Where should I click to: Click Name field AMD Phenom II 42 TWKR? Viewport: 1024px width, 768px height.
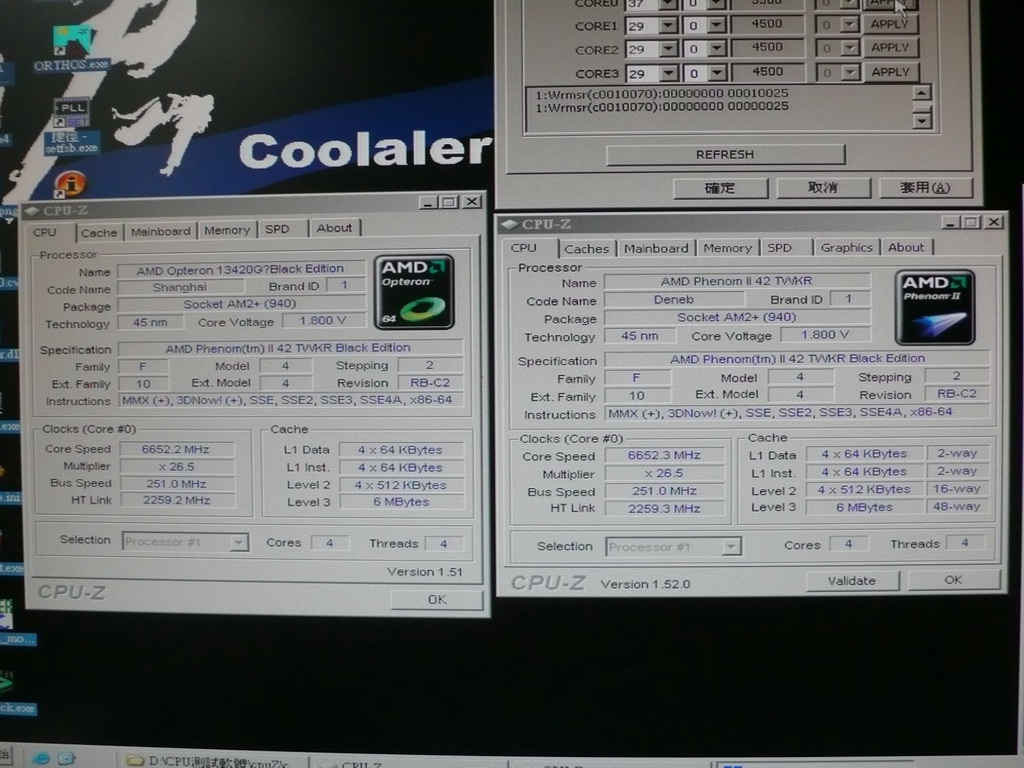(x=737, y=281)
